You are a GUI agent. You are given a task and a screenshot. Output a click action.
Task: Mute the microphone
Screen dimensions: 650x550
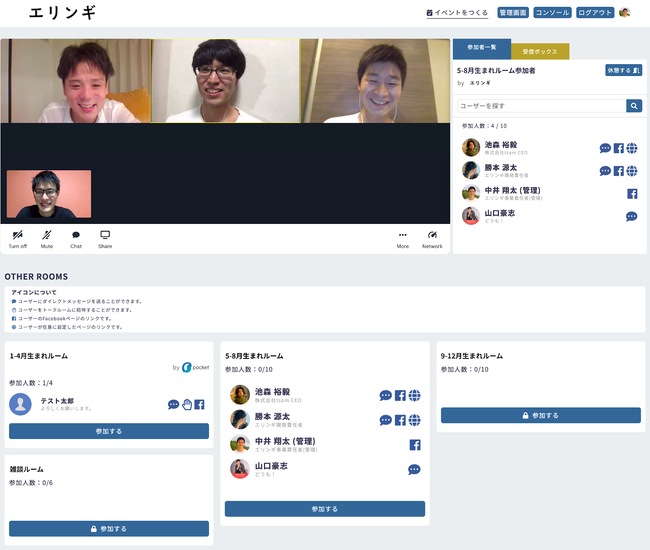pyautogui.click(x=47, y=236)
